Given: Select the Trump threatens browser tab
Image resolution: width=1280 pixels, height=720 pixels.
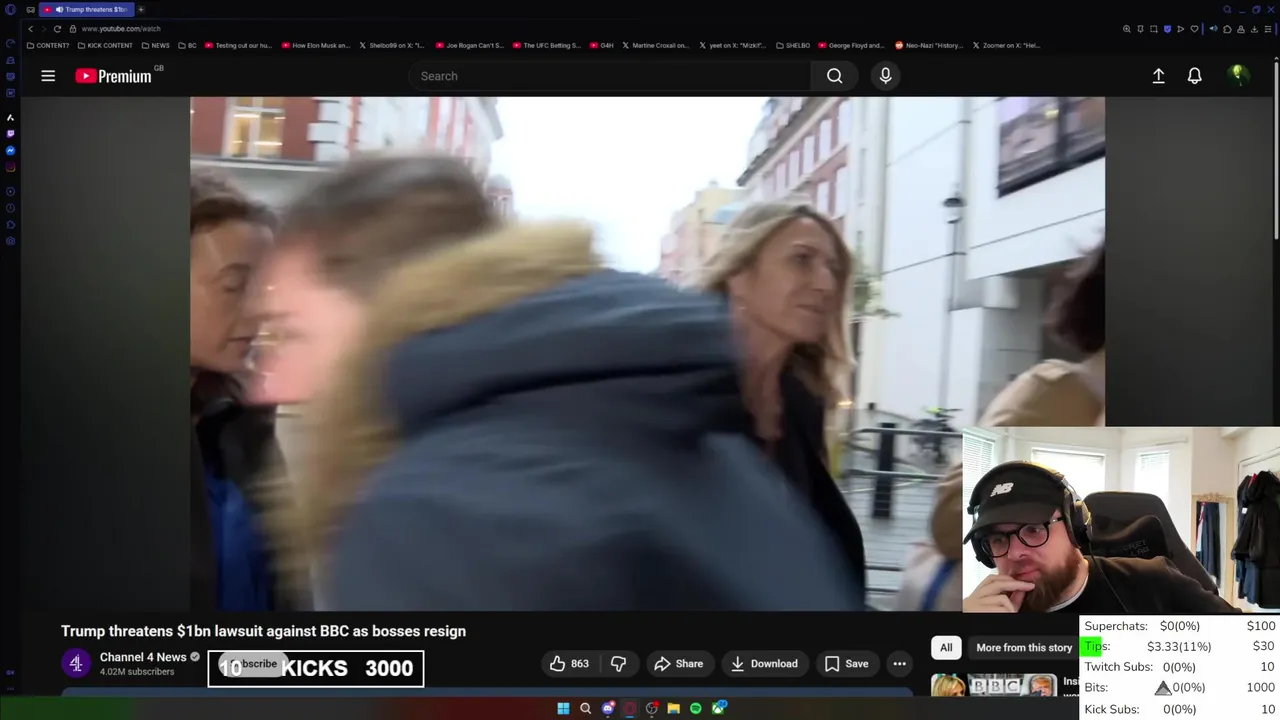Looking at the screenshot, I should 86,9.
